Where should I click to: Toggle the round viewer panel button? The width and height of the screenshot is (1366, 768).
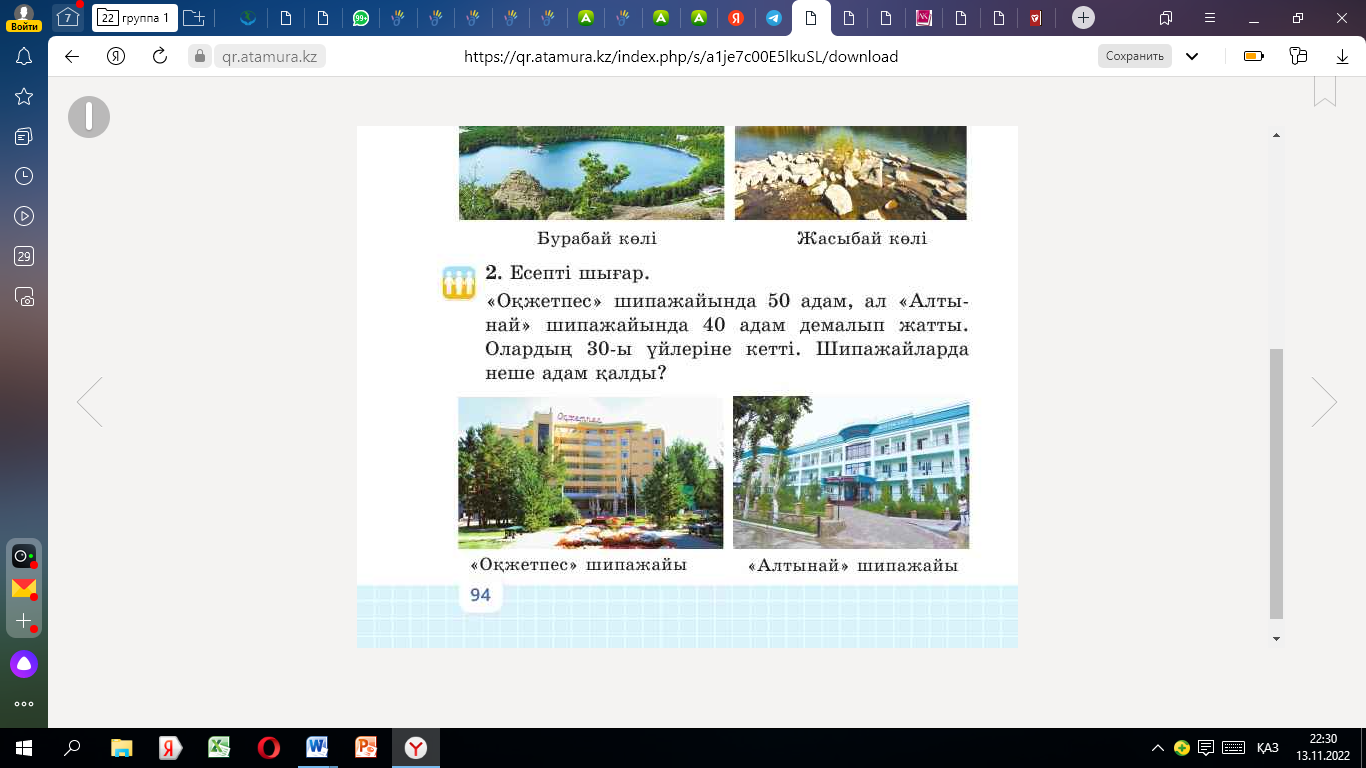[89, 117]
